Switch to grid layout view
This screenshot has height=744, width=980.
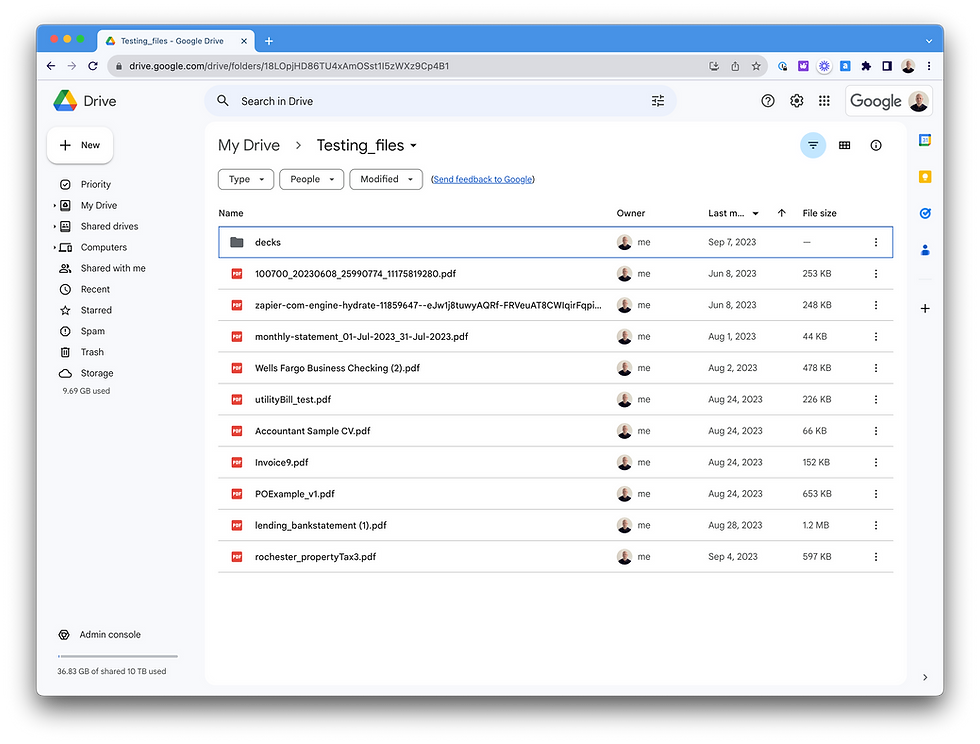[844, 145]
